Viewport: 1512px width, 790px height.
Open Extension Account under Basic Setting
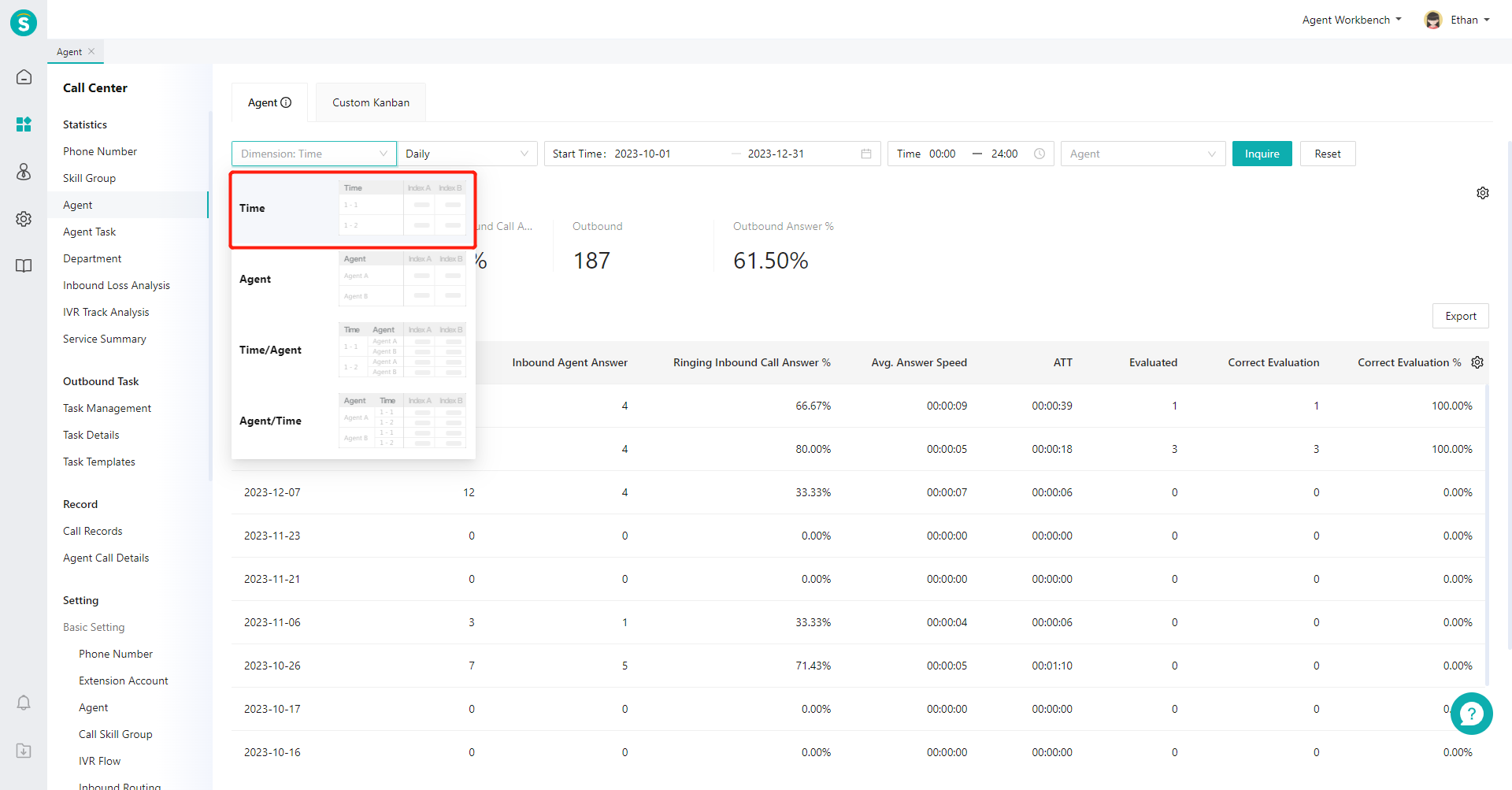tap(124, 681)
